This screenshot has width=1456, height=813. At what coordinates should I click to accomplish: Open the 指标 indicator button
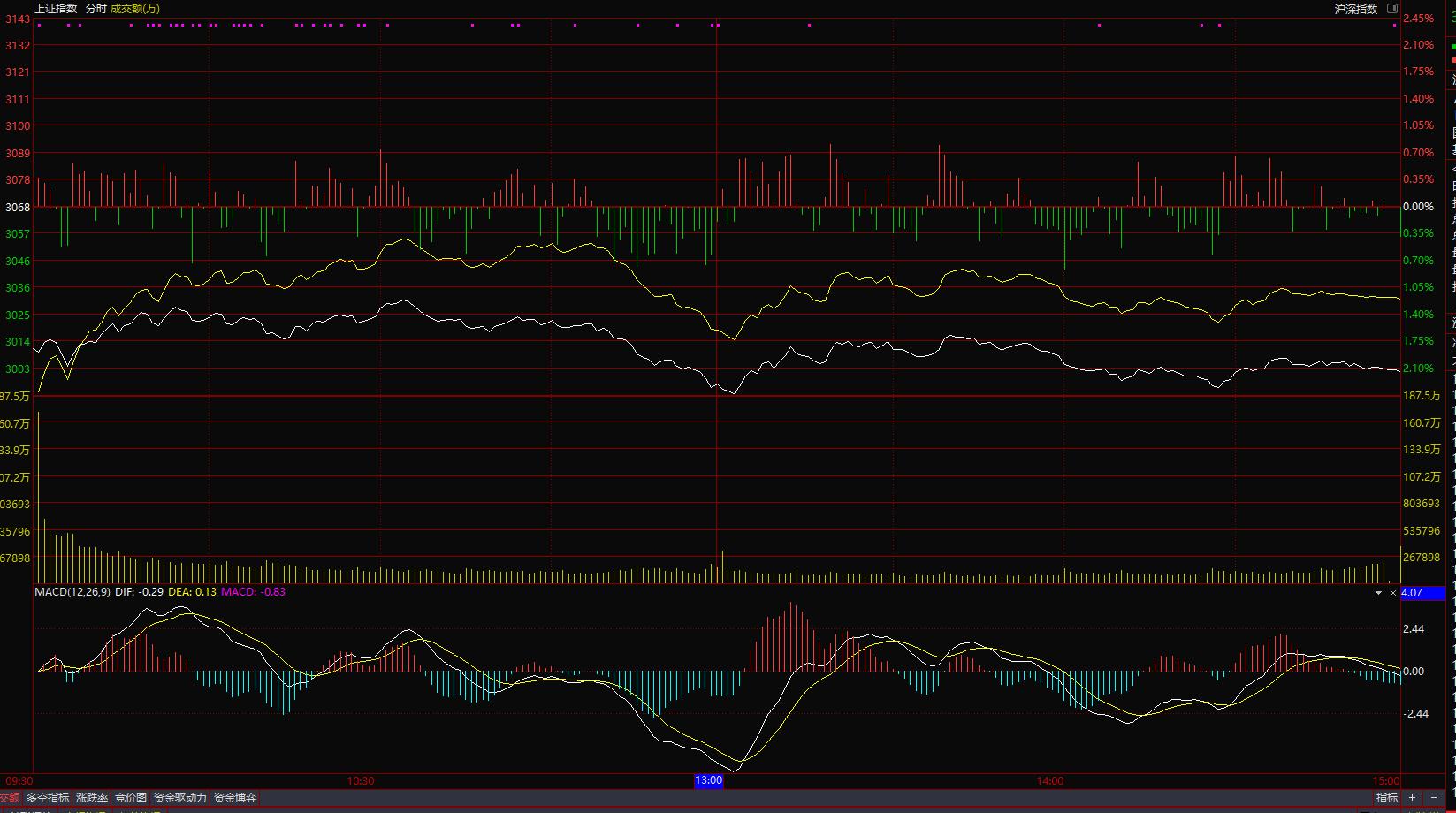click(x=1387, y=798)
